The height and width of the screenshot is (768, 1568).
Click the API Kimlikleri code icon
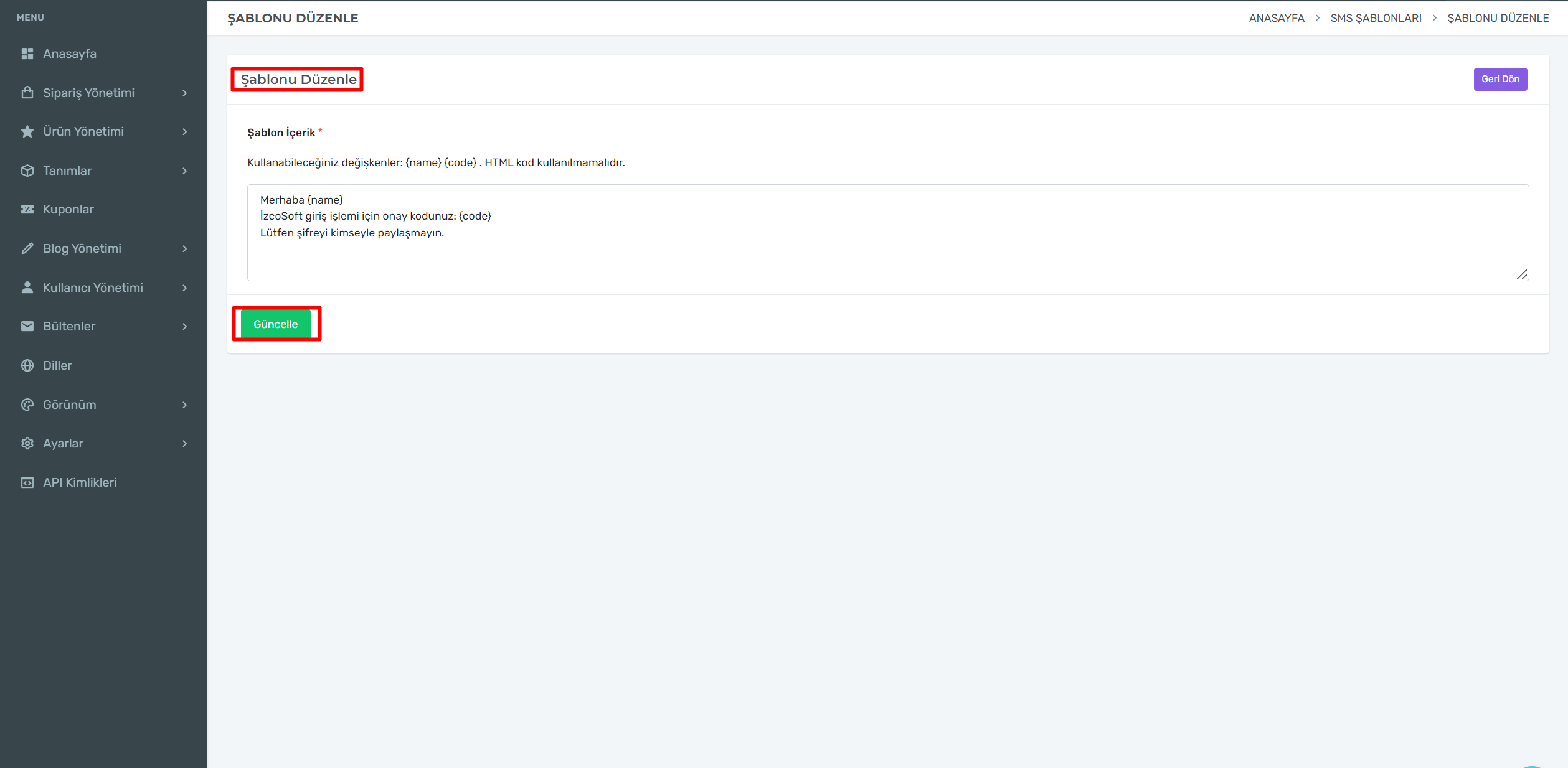[x=27, y=482]
